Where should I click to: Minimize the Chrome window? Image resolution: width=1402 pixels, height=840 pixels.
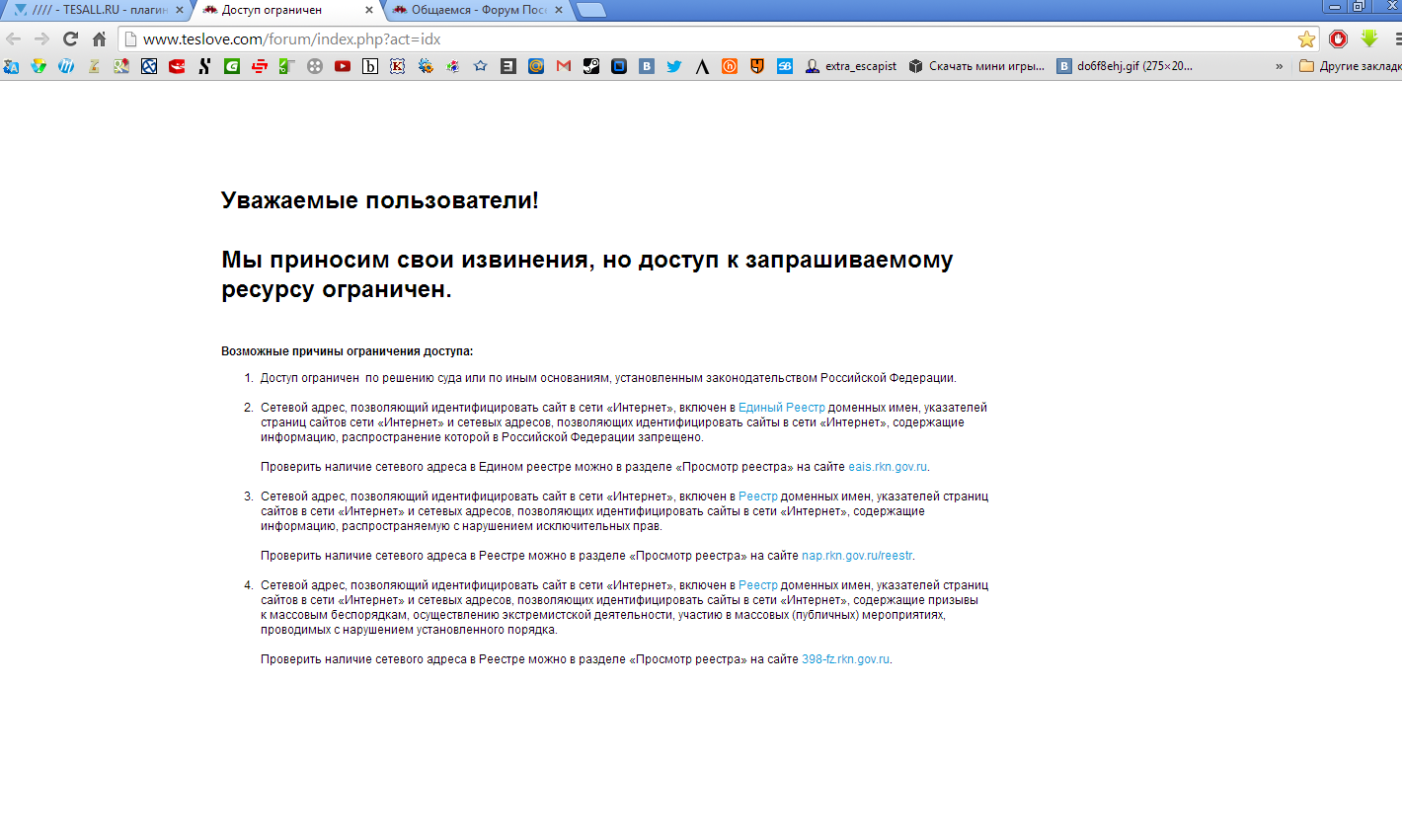point(1335,6)
